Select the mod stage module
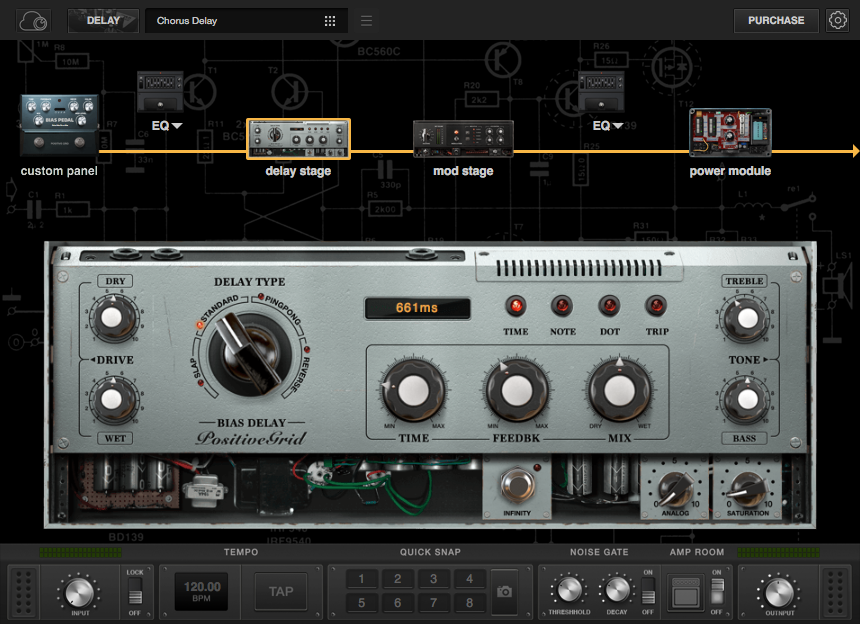The width and height of the screenshot is (860, 624). (463, 139)
